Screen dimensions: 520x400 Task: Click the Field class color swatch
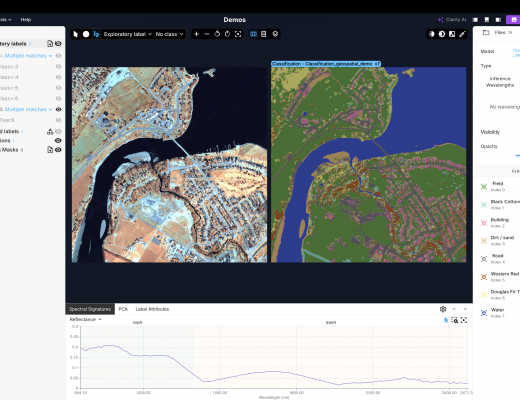[484, 187]
